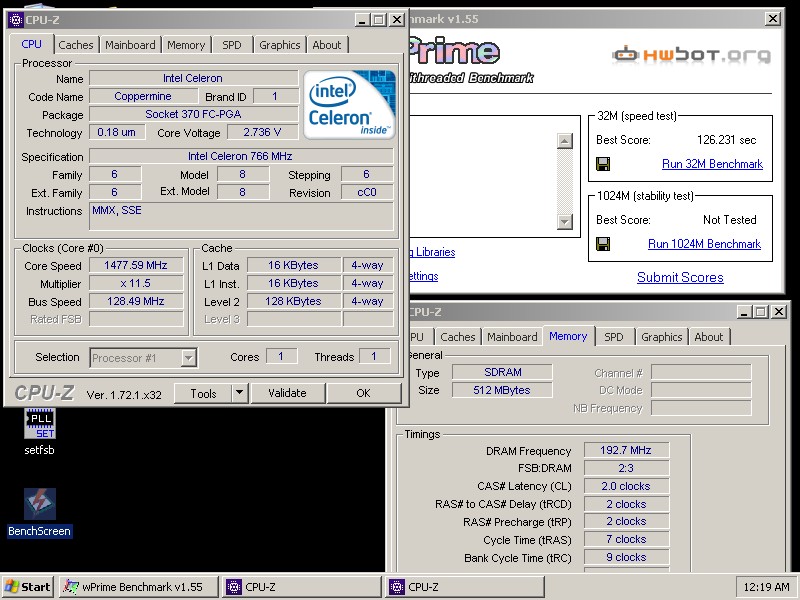Open Graphics tab in the rear CPU-Z window

(x=661, y=337)
